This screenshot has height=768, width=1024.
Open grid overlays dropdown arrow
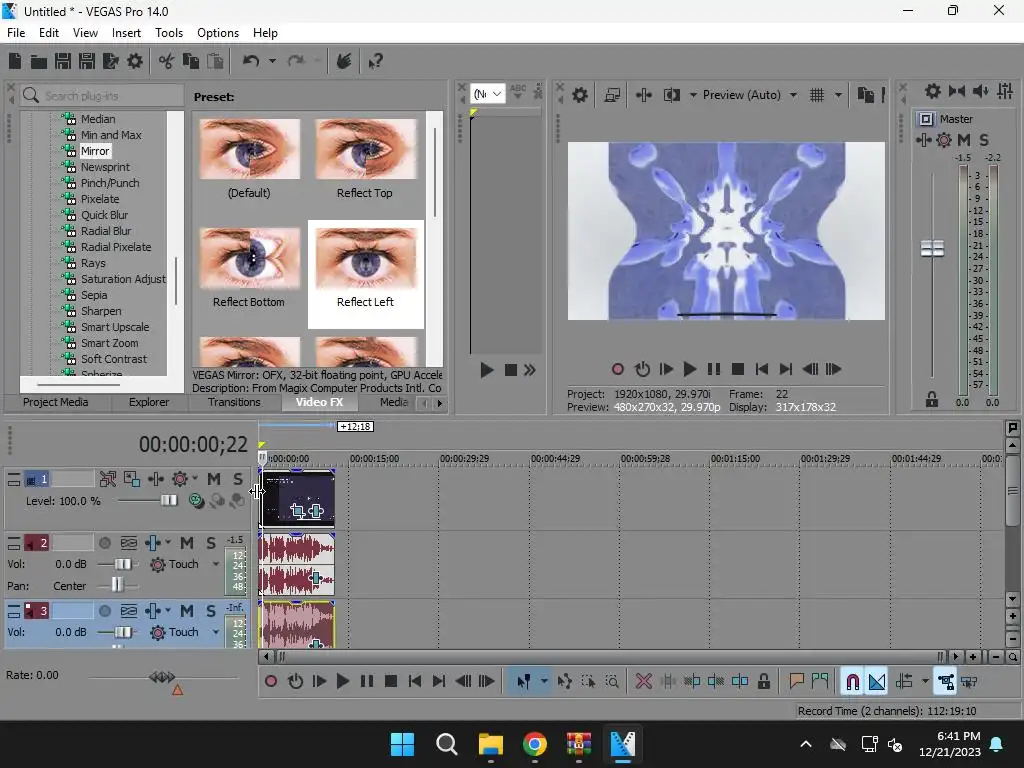(x=838, y=95)
